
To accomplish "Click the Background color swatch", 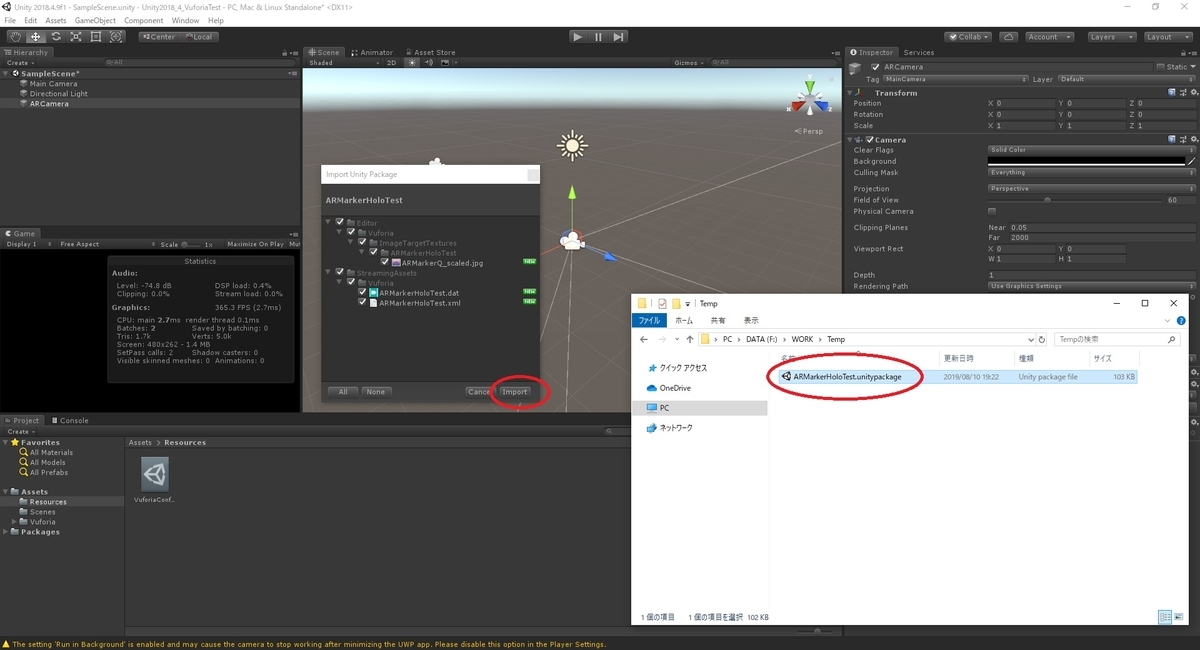I will tap(1086, 161).
